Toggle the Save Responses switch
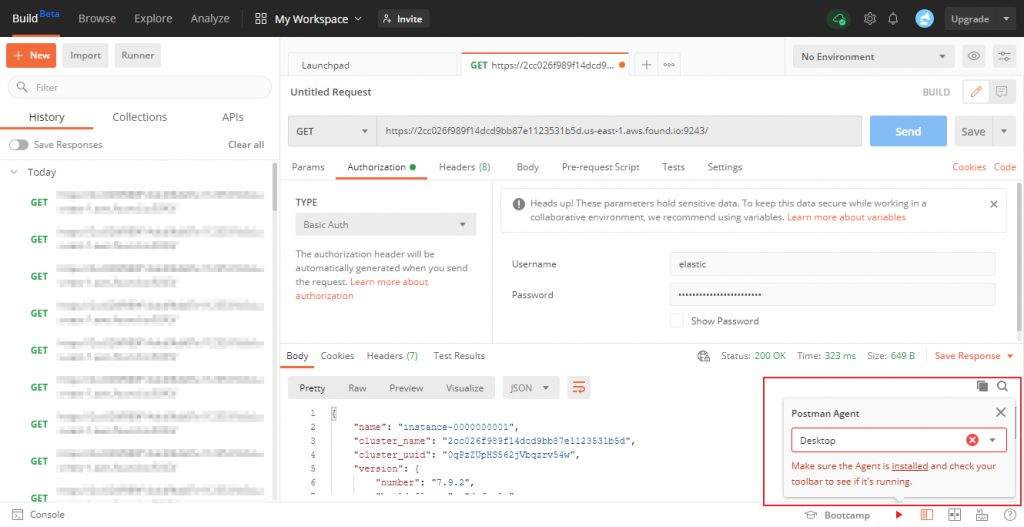This screenshot has height=527, width=1024. click(18, 144)
